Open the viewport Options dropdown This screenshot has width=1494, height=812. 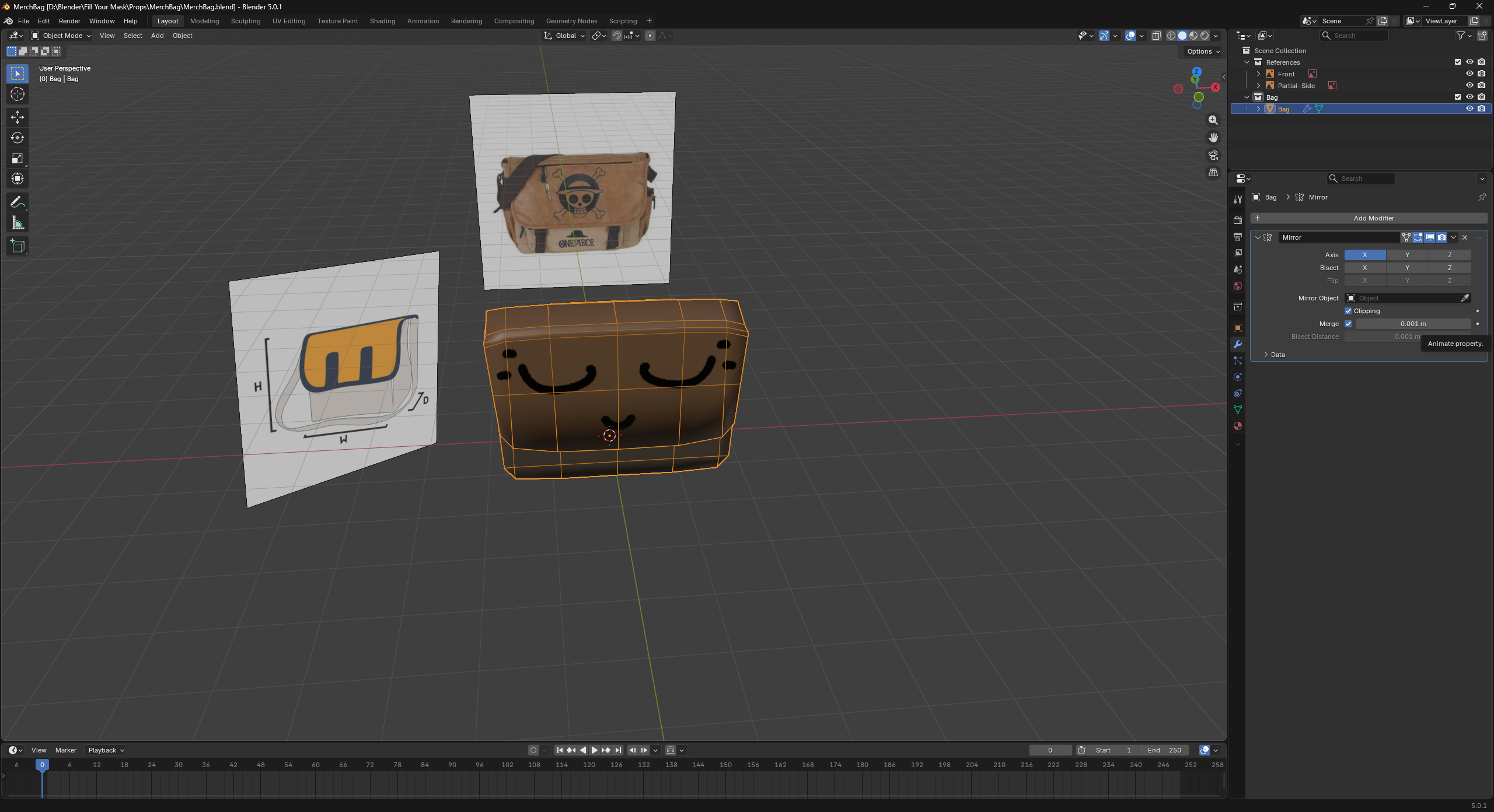coord(1203,51)
